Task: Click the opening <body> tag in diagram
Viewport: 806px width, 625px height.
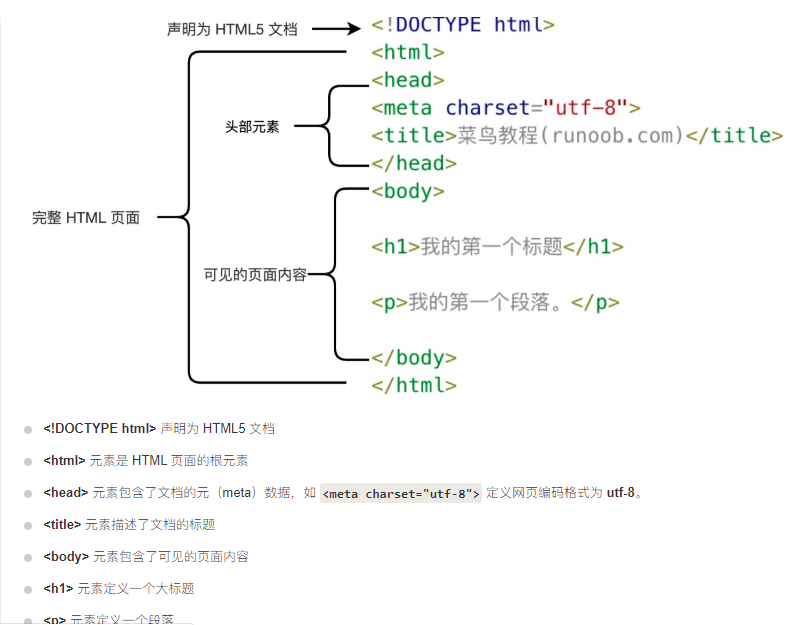Action: click(408, 192)
